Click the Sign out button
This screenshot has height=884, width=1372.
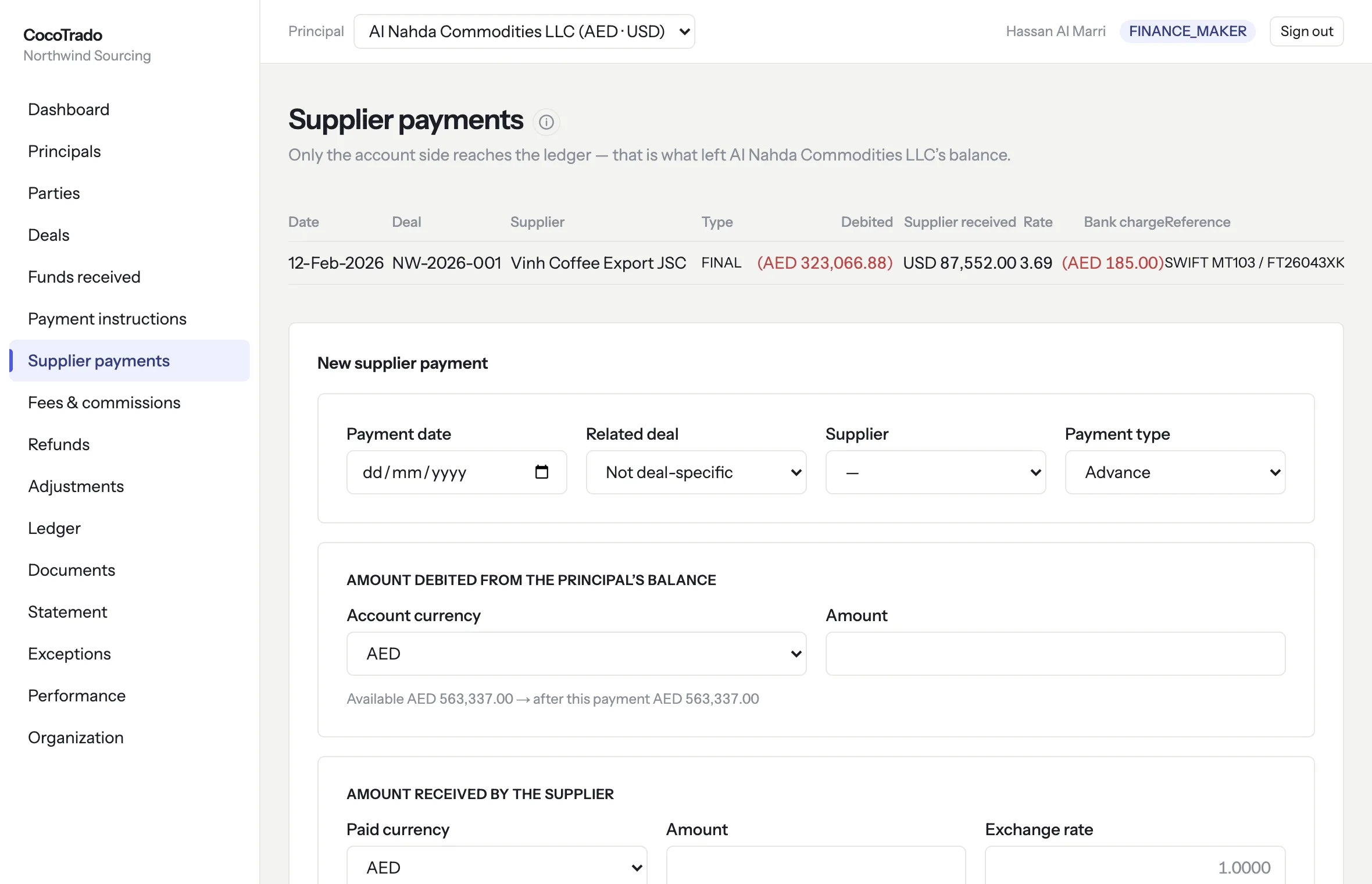point(1306,31)
